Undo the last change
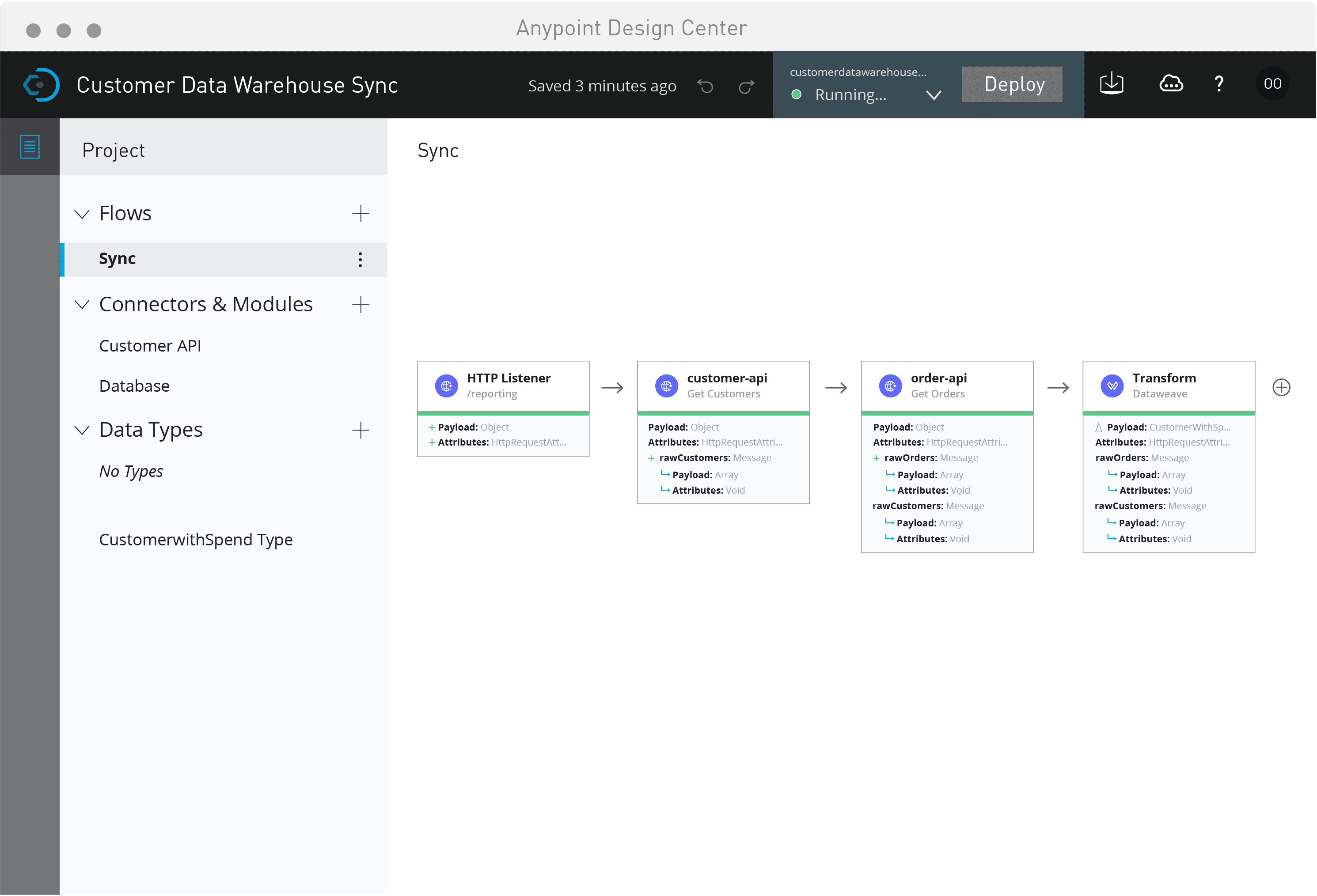The image size is (1317, 896). 705,86
